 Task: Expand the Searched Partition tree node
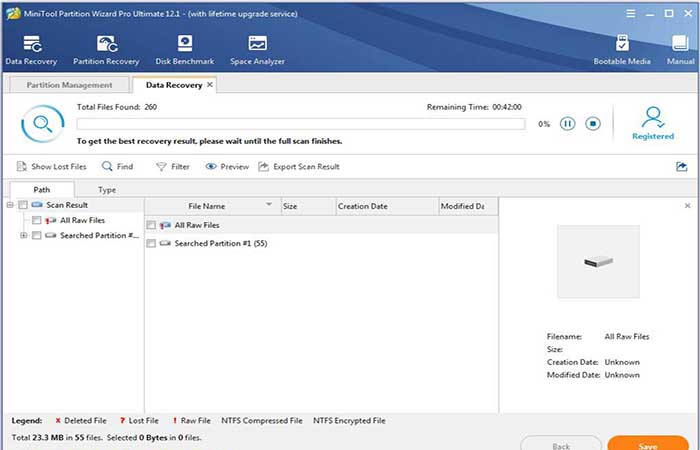click(24, 235)
